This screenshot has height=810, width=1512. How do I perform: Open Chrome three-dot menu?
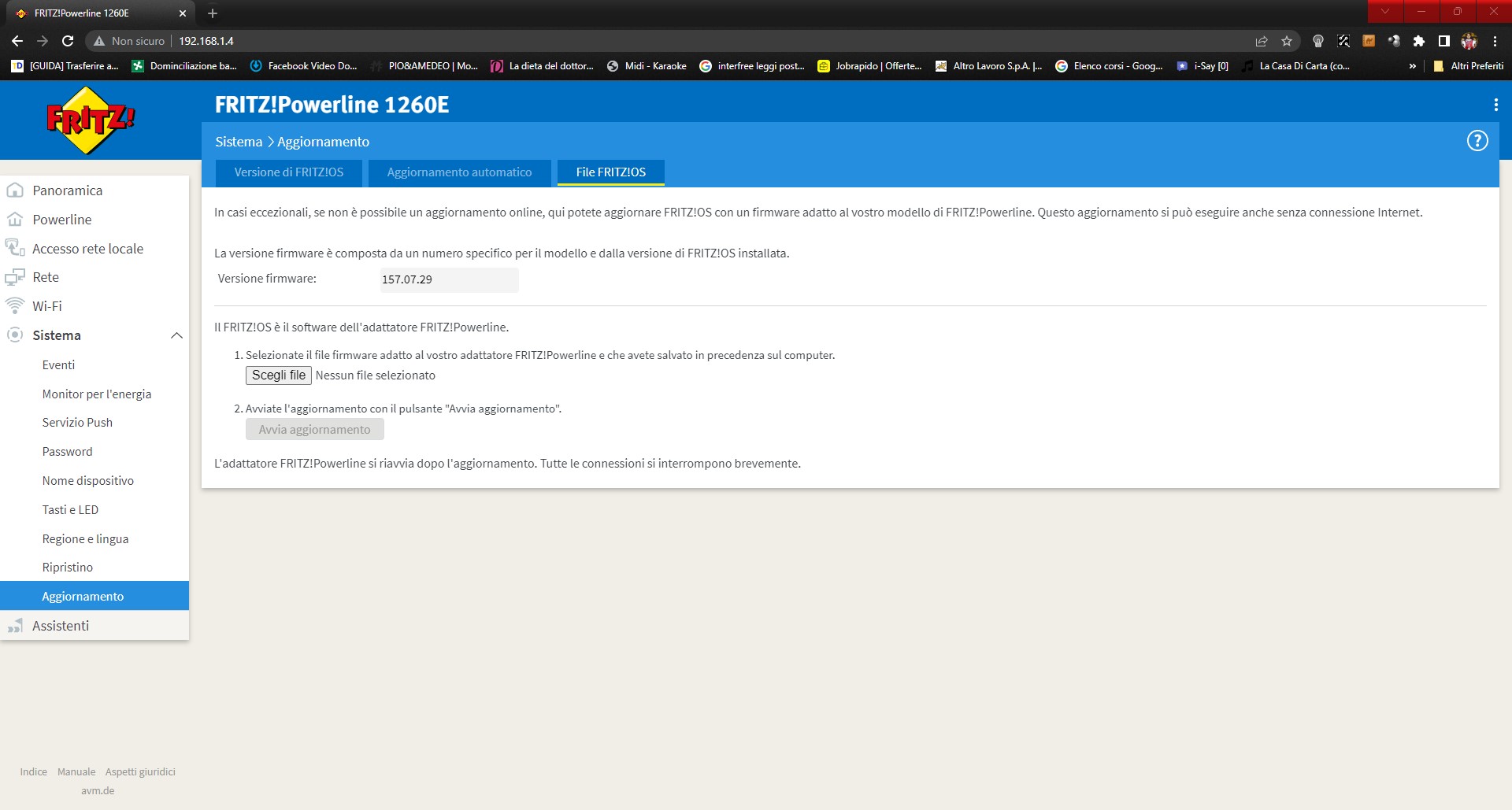click(1495, 41)
